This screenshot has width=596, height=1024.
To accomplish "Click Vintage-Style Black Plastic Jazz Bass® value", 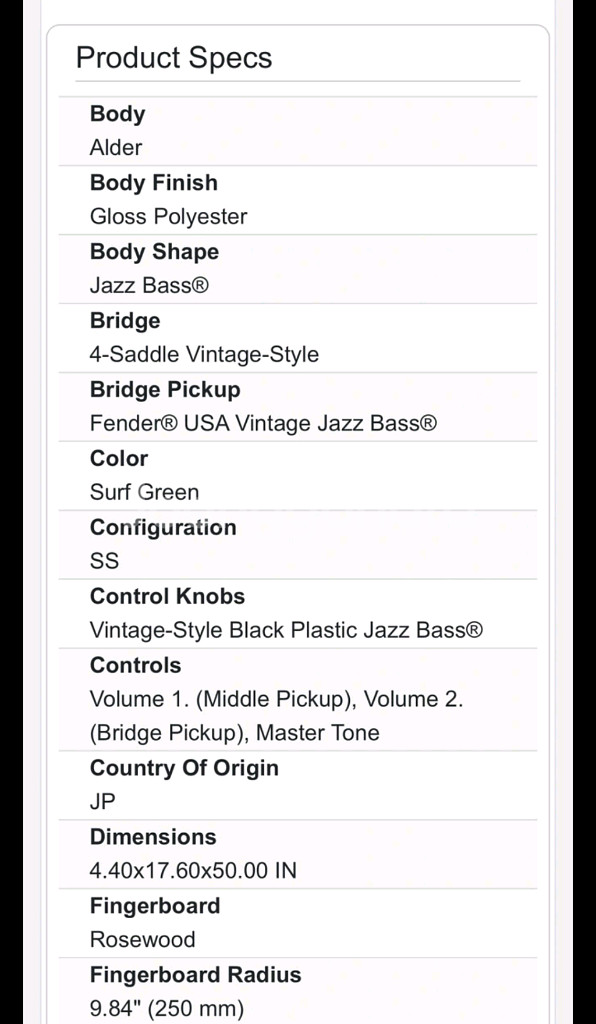I will [286, 630].
